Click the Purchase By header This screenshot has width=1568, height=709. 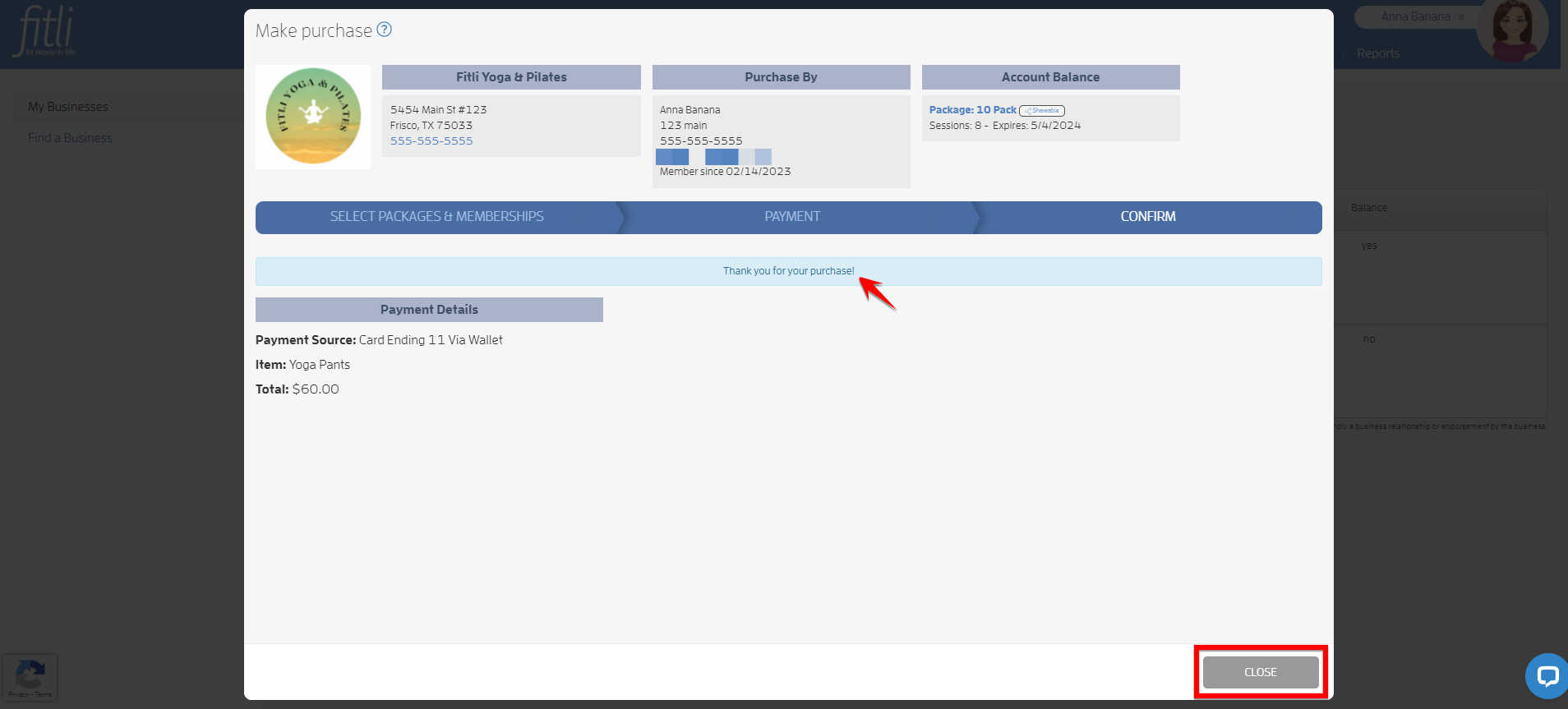(x=782, y=77)
